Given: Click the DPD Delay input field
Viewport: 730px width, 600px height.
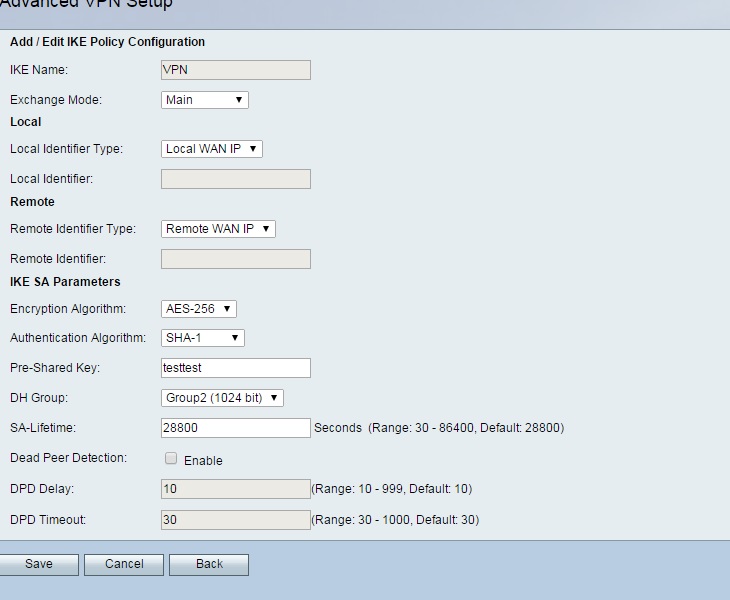Looking at the screenshot, I should click(x=235, y=489).
